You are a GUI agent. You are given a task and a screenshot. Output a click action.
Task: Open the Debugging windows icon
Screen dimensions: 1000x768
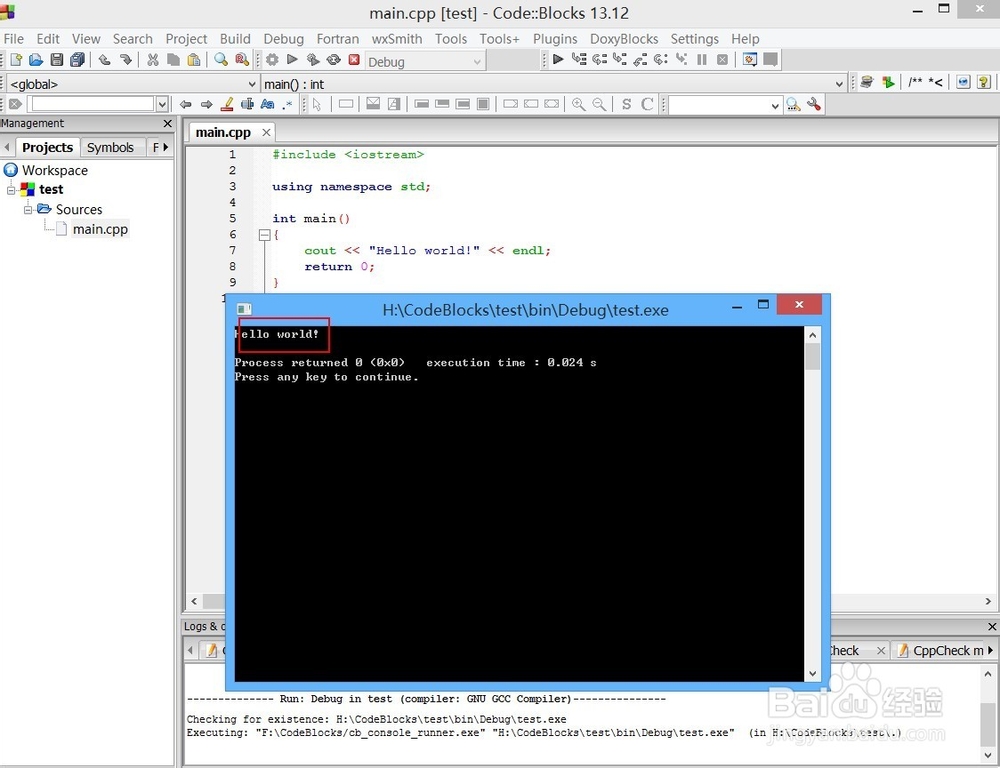click(750, 59)
